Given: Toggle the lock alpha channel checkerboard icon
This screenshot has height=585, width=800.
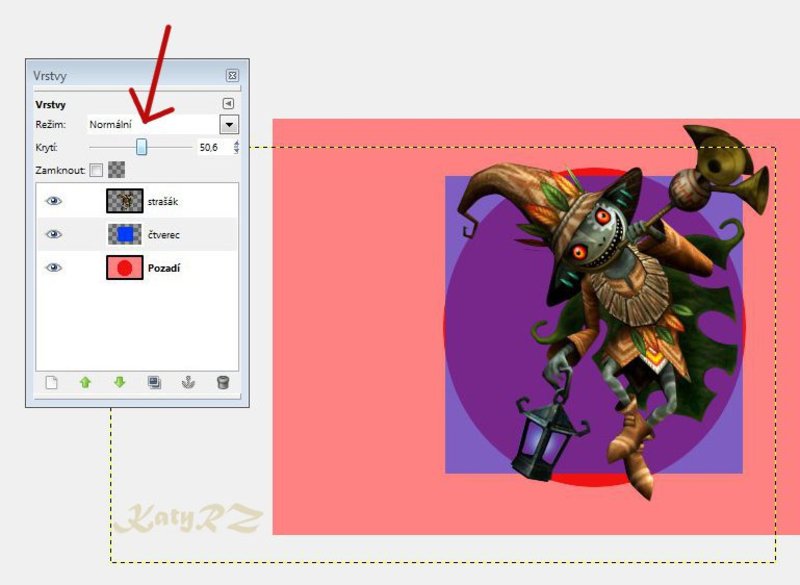Looking at the screenshot, I should pyautogui.click(x=116, y=170).
